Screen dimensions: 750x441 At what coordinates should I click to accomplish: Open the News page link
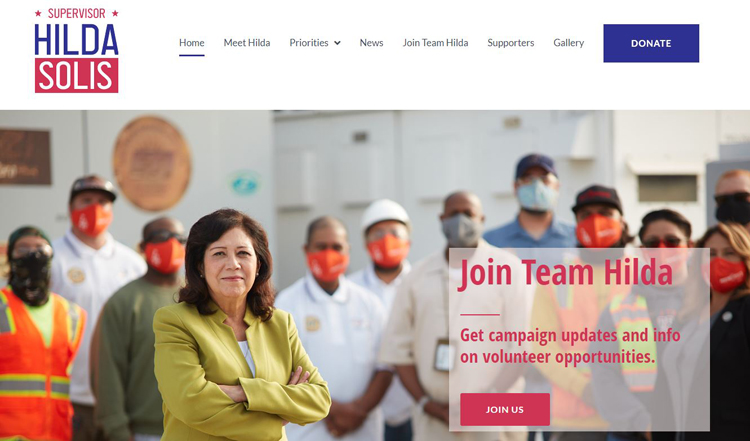click(x=371, y=43)
